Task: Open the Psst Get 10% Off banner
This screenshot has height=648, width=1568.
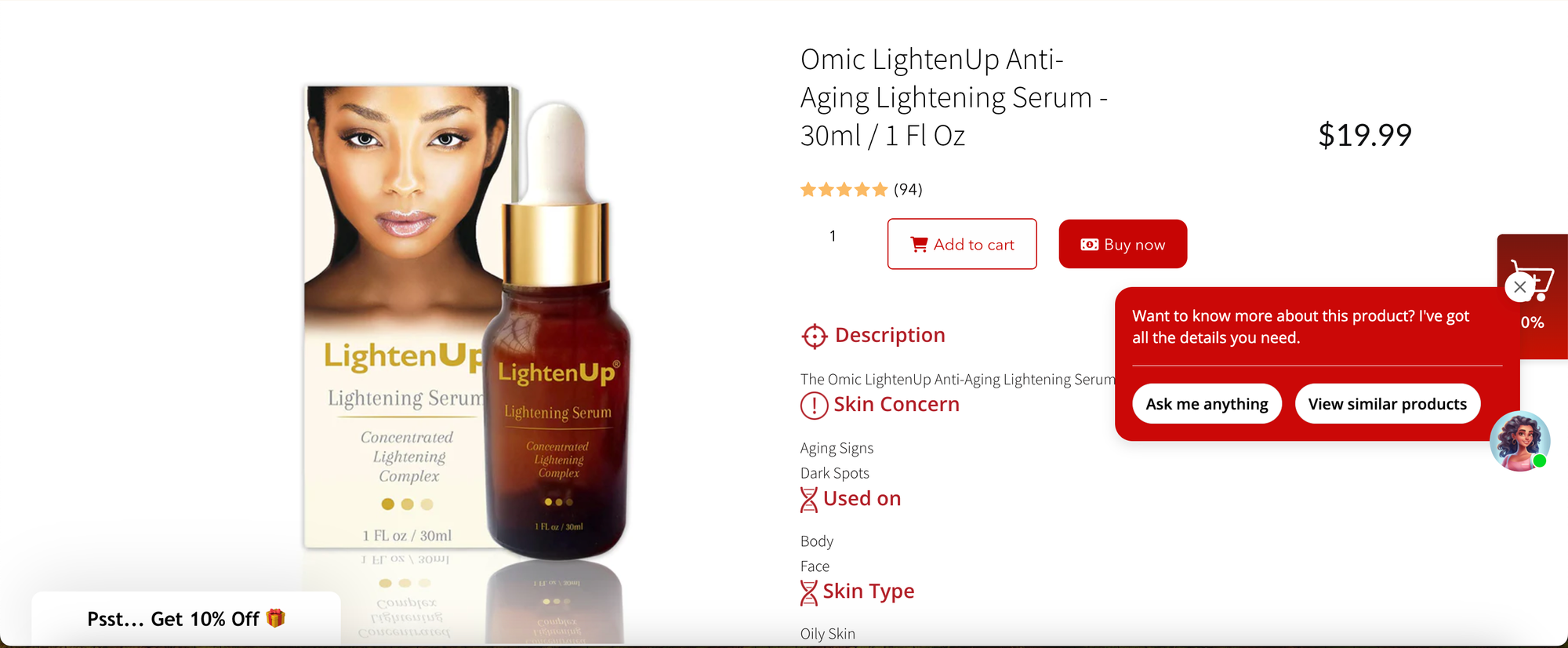Action: (186, 619)
